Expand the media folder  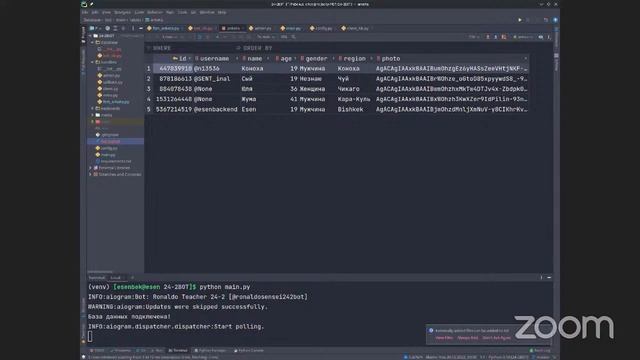pos(93,115)
